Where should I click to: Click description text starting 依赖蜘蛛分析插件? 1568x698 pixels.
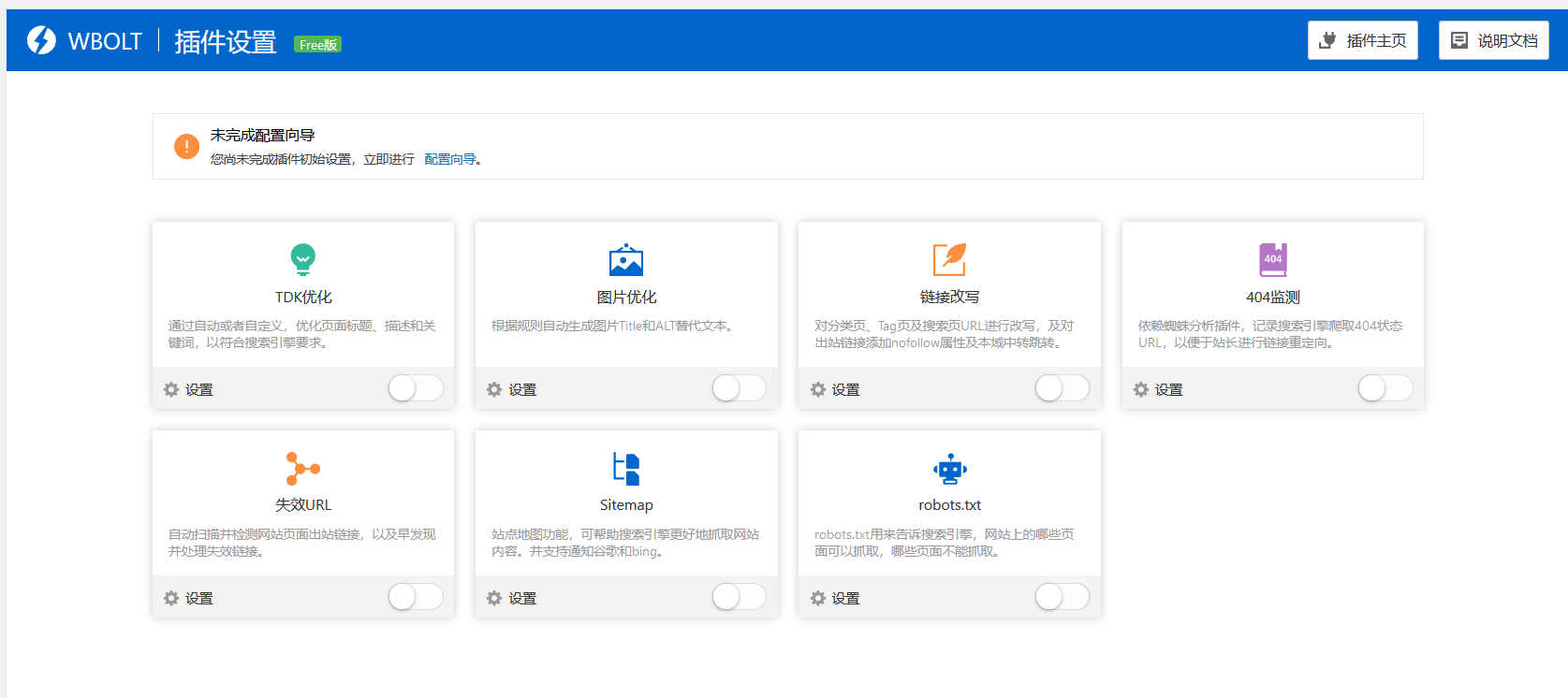(1270, 334)
